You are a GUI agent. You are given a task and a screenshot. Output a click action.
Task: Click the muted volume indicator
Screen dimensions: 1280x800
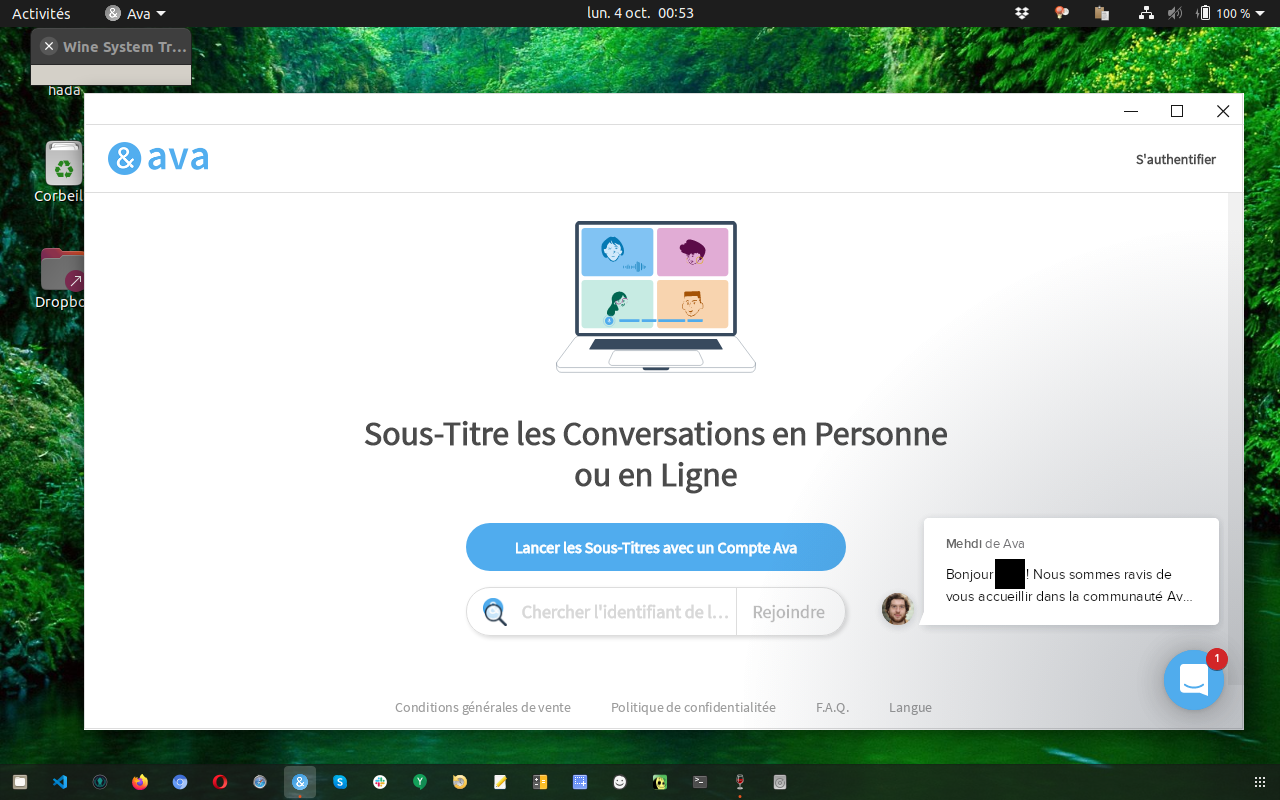coord(1175,13)
